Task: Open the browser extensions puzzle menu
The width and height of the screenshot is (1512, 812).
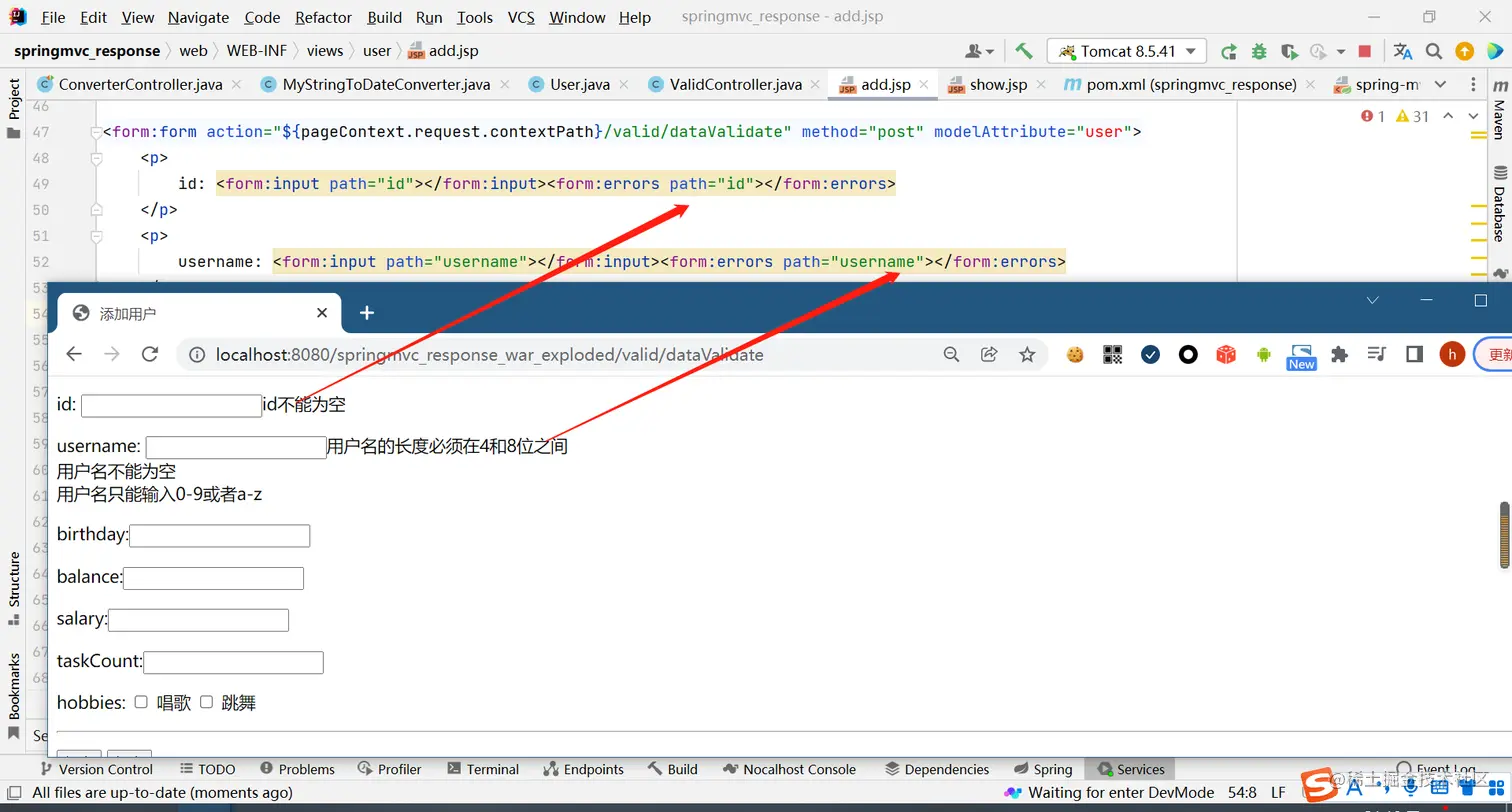Action: (x=1339, y=354)
